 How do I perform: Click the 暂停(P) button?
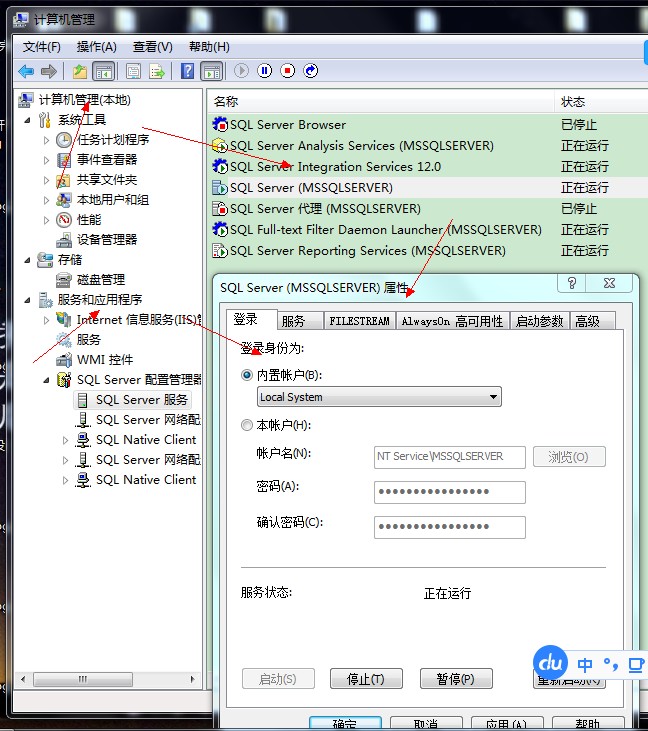[456, 679]
